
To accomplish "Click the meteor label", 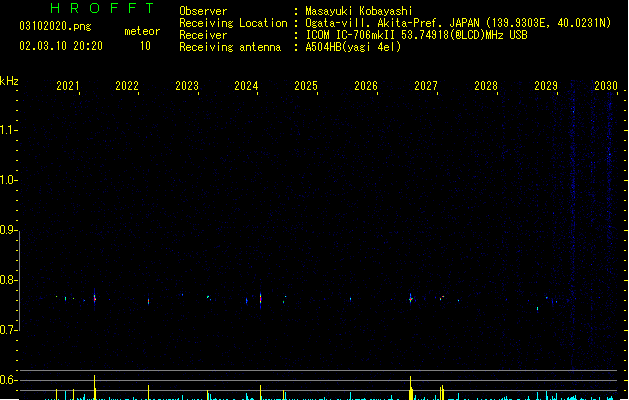I will (142, 31).
